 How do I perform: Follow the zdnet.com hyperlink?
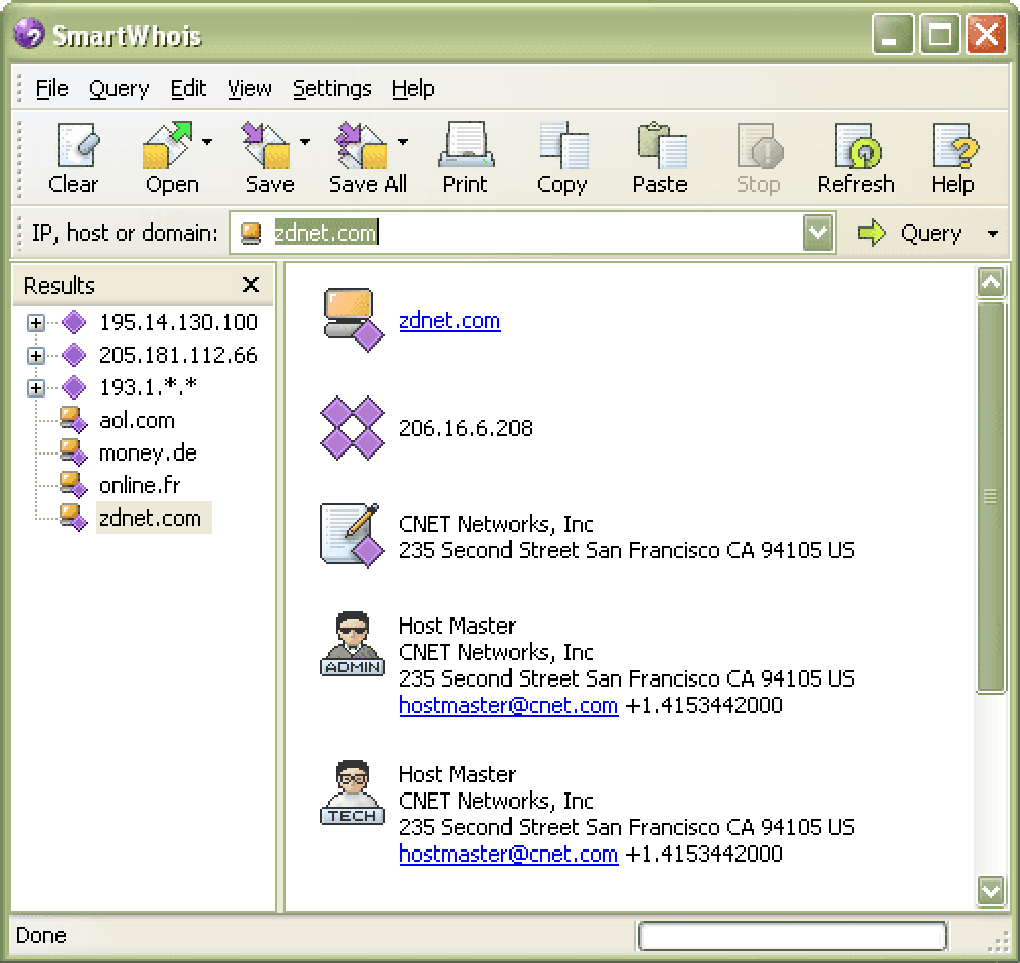coord(450,320)
